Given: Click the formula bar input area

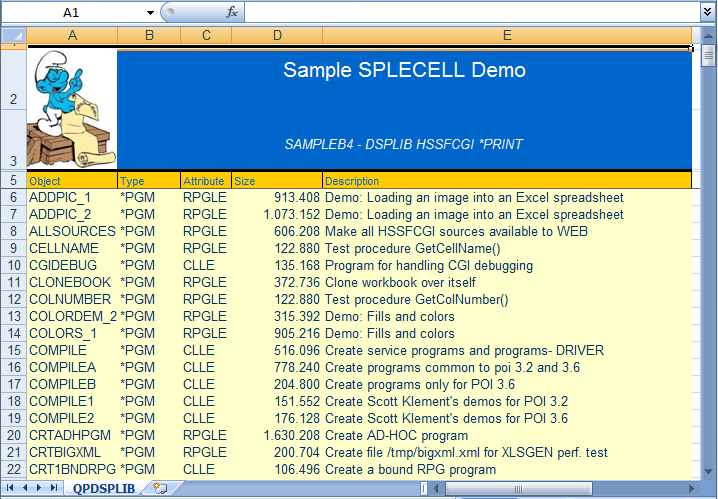Looking at the screenshot, I should tap(472, 12).
